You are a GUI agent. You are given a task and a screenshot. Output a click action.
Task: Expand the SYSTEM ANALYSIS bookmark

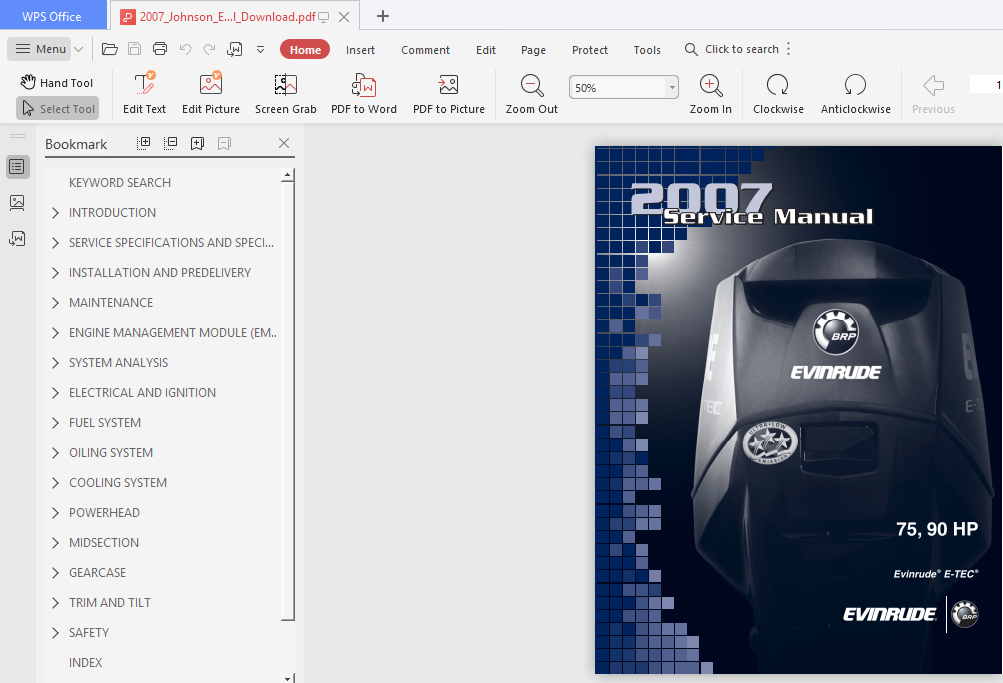[55, 363]
